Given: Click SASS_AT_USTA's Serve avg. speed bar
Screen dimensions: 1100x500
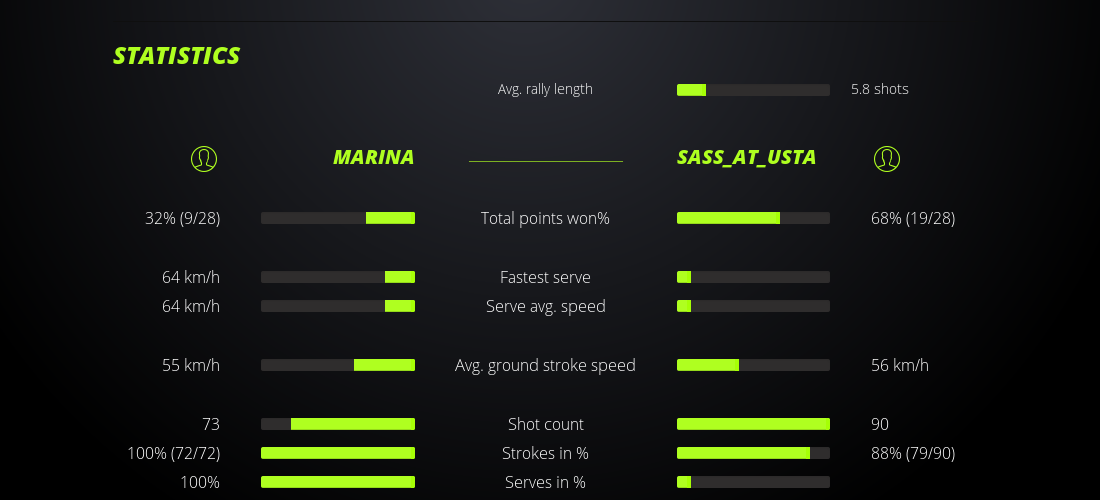Looking at the screenshot, I should point(753,306).
